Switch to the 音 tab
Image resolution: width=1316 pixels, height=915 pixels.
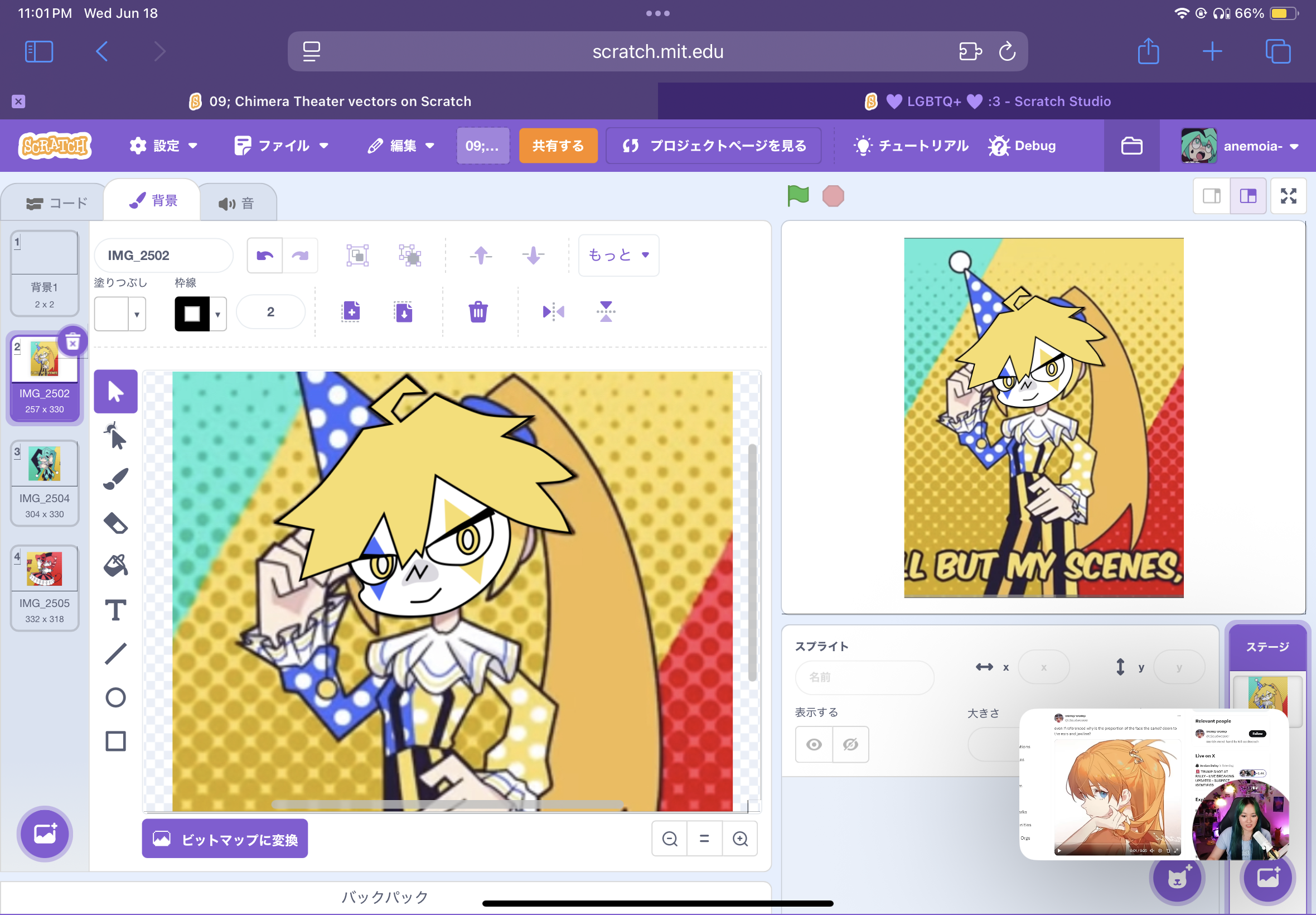[x=236, y=203]
